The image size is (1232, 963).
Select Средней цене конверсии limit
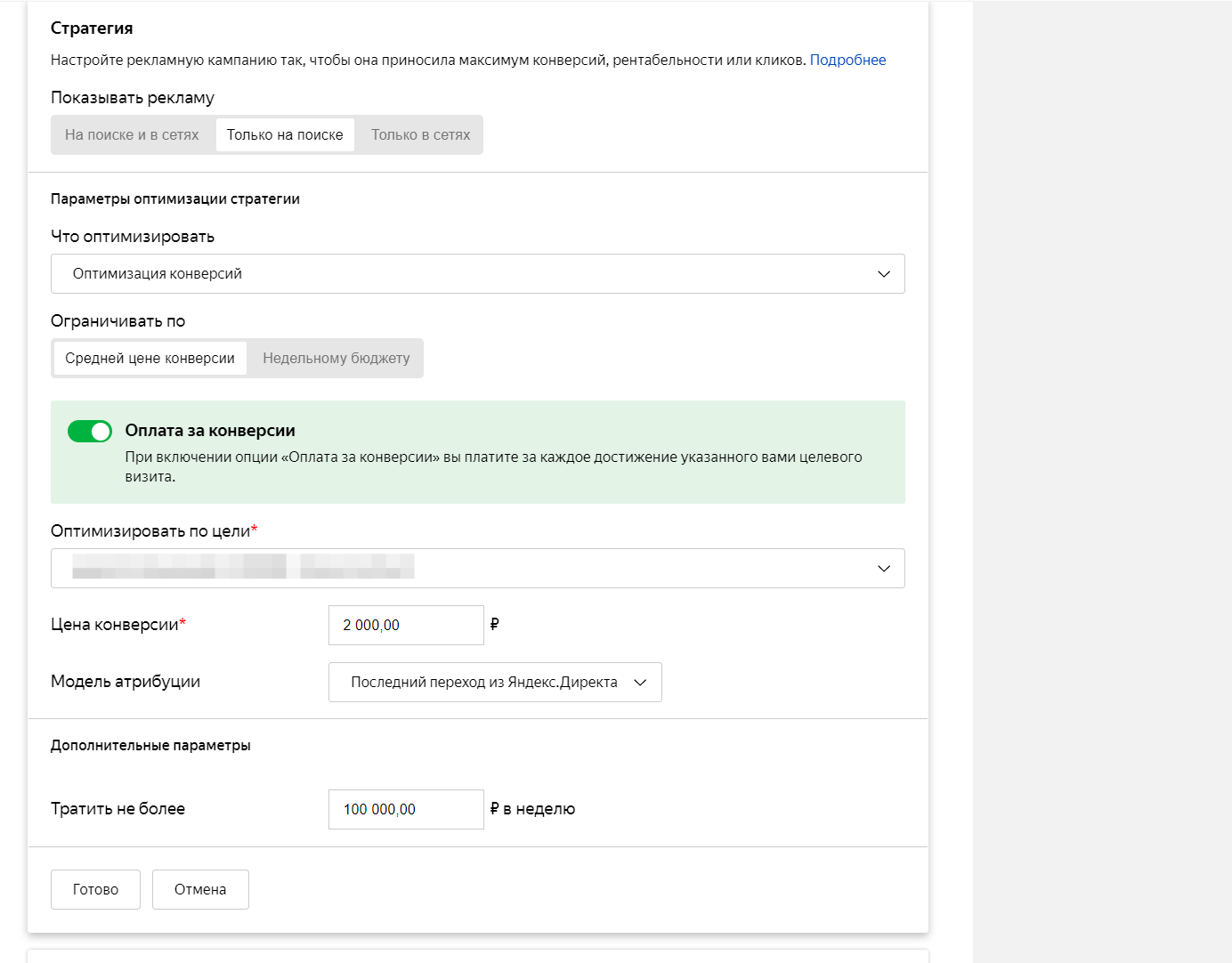tap(150, 359)
